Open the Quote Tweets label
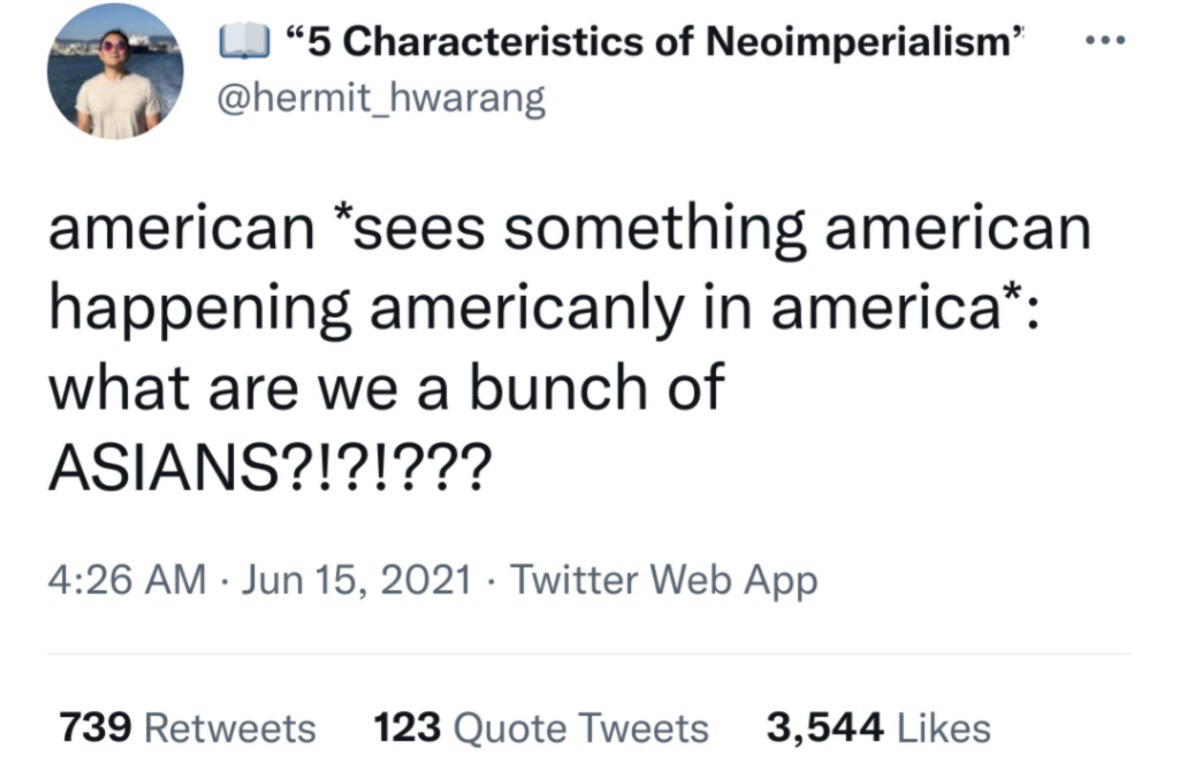The height and width of the screenshot is (765, 1179). pyautogui.click(x=581, y=727)
